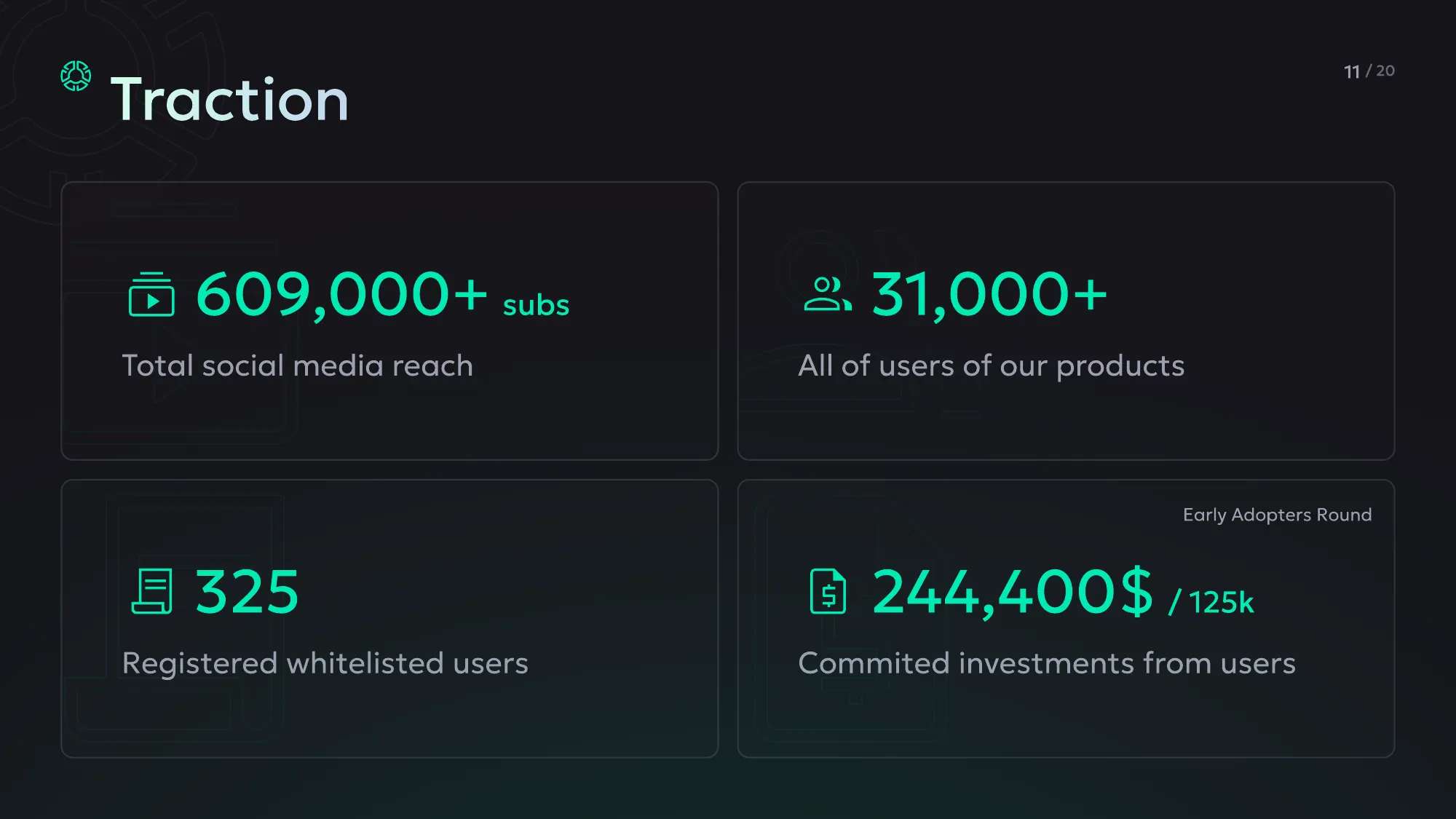Select "Commited investments from users" caption
The image size is (1456, 819).
[1047, 663]
